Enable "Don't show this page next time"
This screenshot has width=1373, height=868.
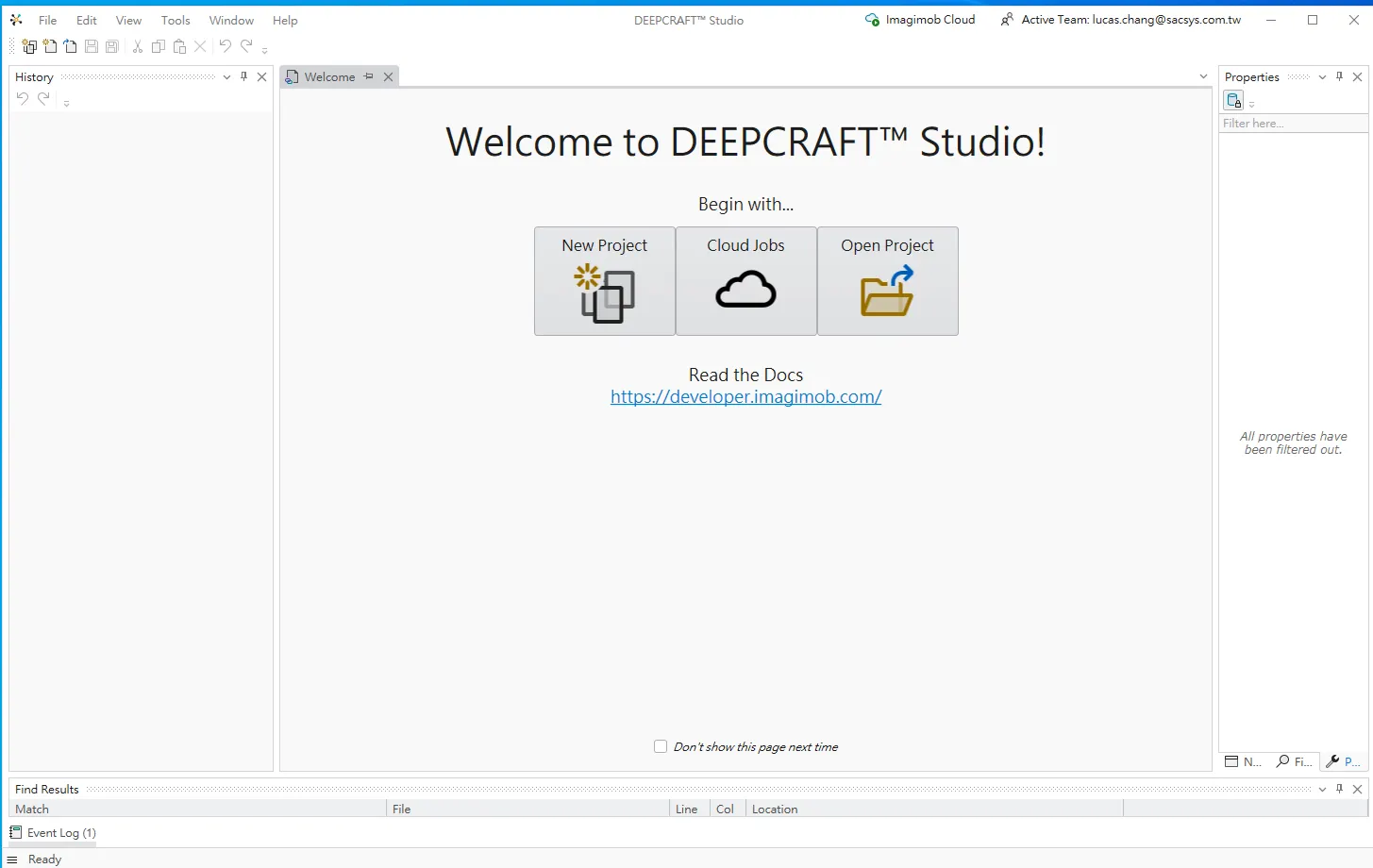click(x=661, y=746)
